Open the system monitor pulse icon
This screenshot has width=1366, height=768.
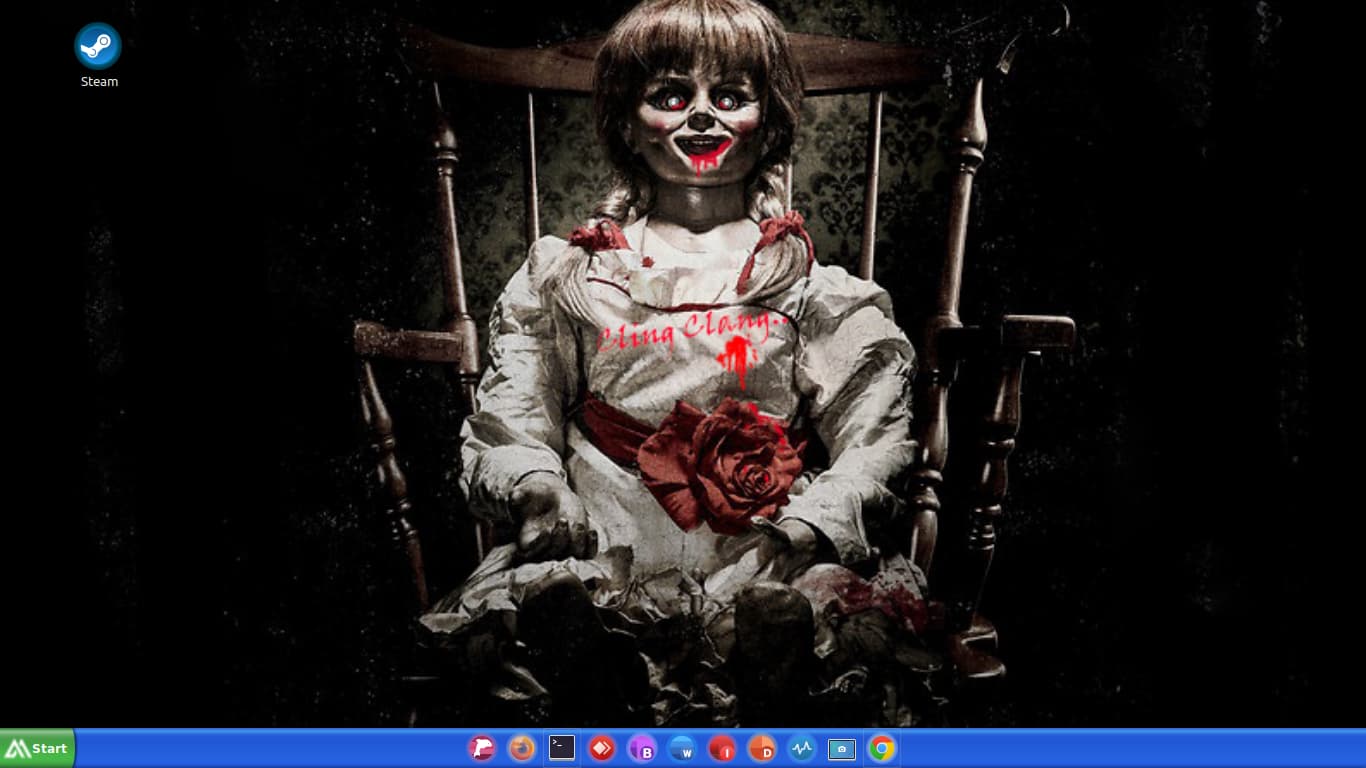[802, 748]
